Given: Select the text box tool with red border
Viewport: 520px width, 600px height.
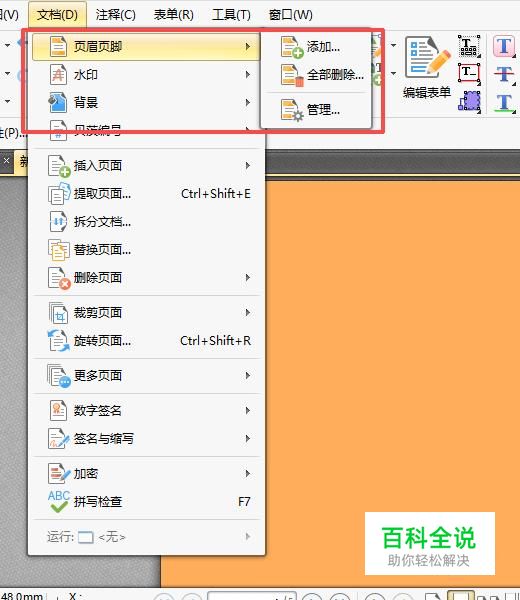Looking at the screenshot, I should click(x=469, y=74).
